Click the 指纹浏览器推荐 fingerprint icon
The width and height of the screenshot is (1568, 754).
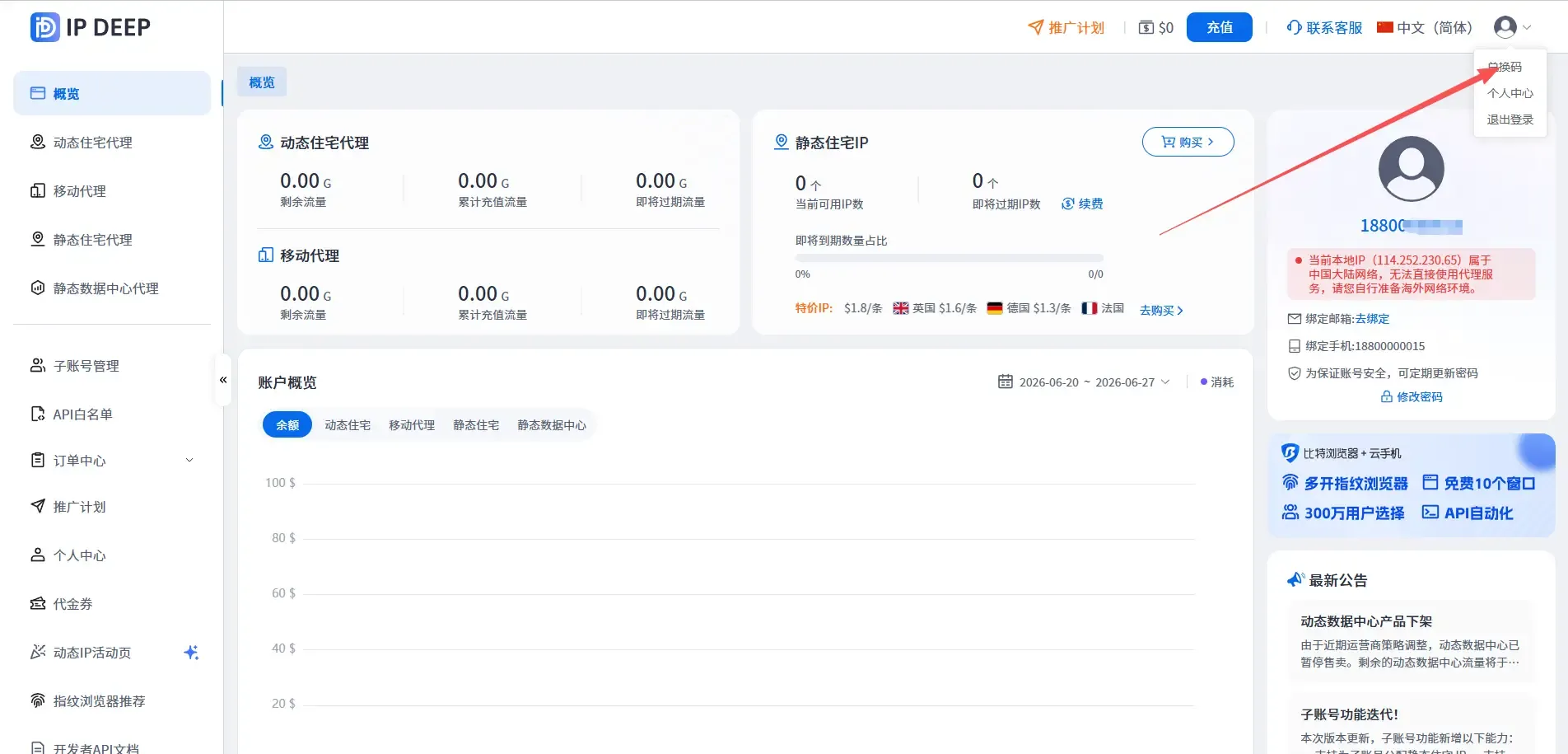tap(38, 700)
